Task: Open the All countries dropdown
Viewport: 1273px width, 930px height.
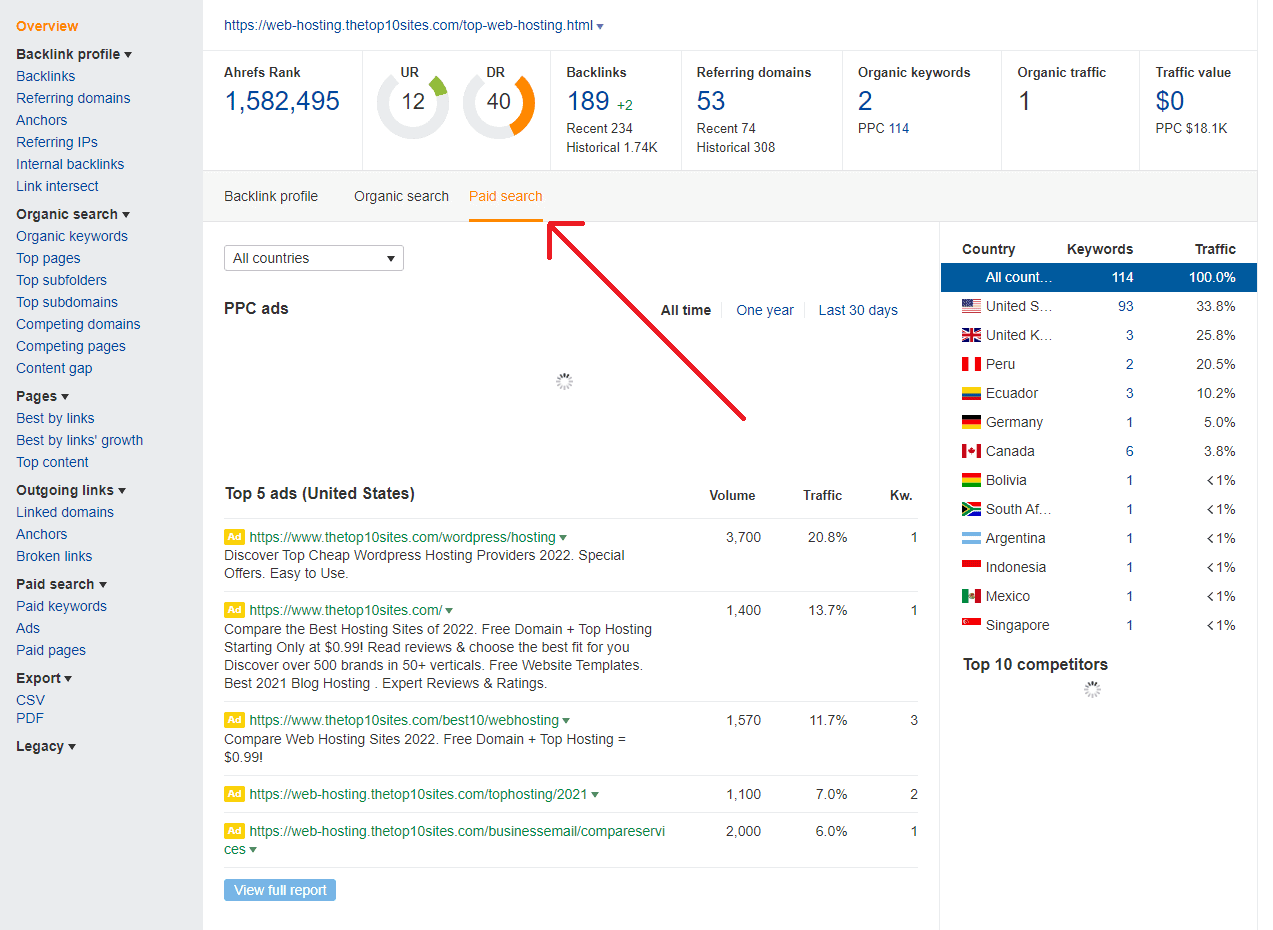Action: pyautogui.click(x=313, y=258)
